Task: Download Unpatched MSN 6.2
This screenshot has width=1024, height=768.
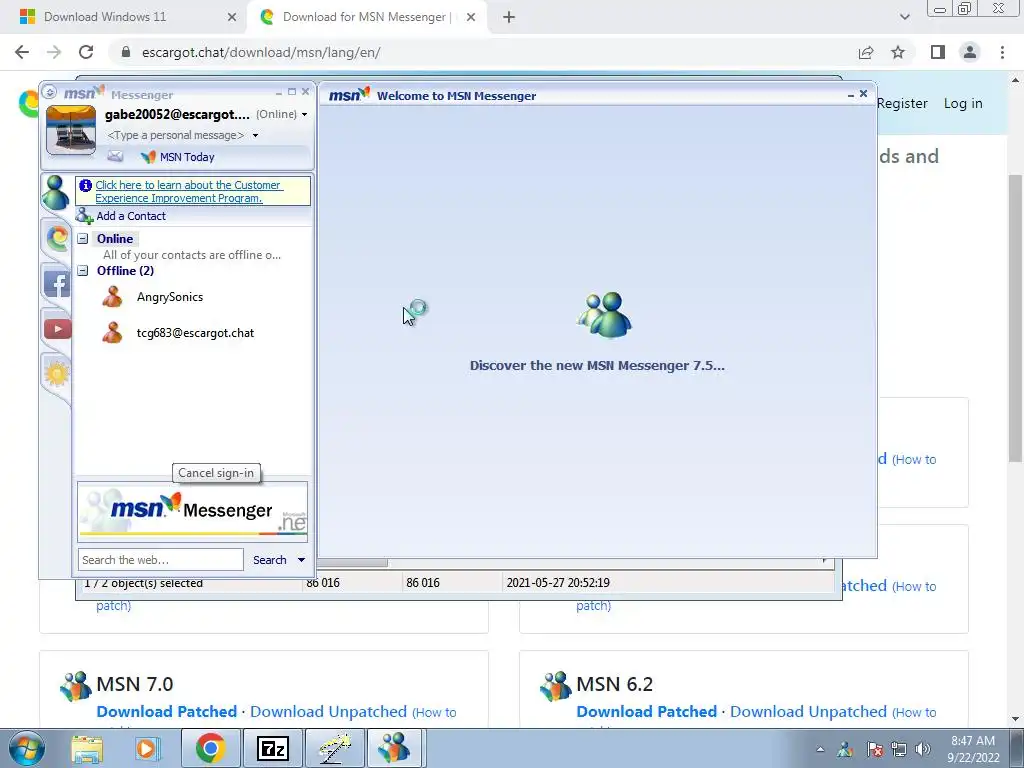Action: [x=808, y=711]
